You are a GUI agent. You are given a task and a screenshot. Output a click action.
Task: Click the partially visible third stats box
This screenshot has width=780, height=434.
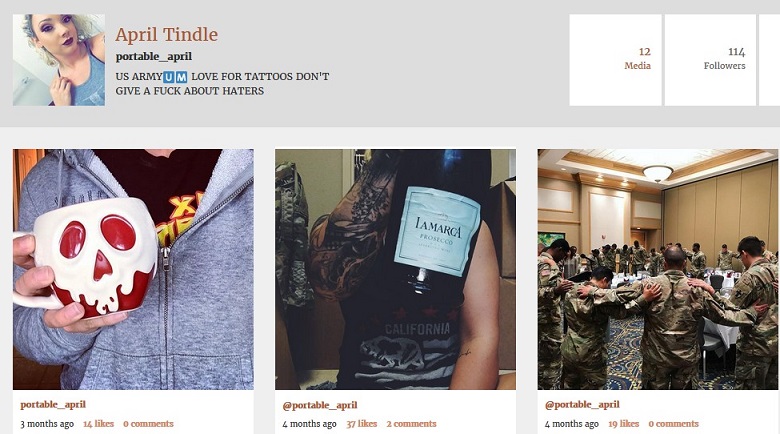(770, 60)
